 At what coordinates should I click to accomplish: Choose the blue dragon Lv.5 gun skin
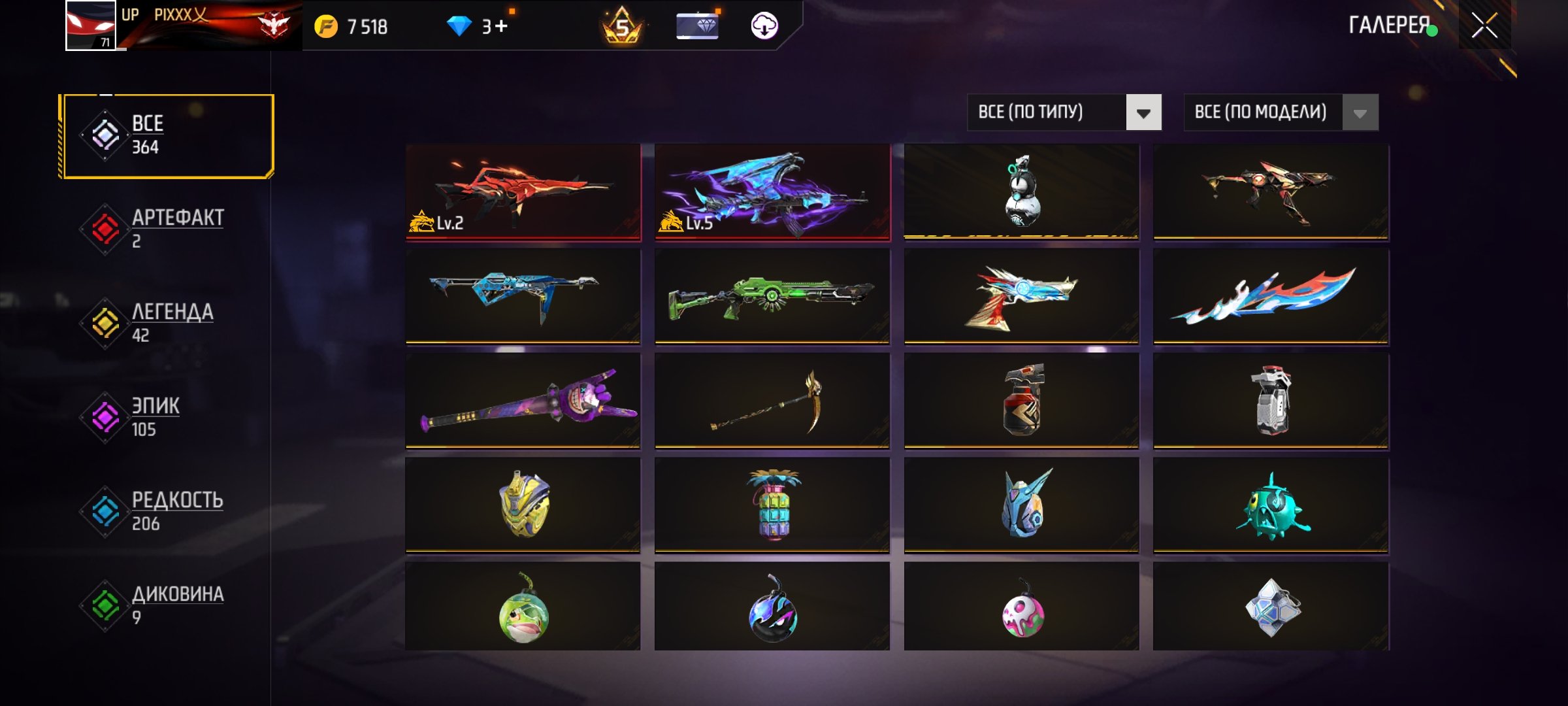[x=772, y=192]
